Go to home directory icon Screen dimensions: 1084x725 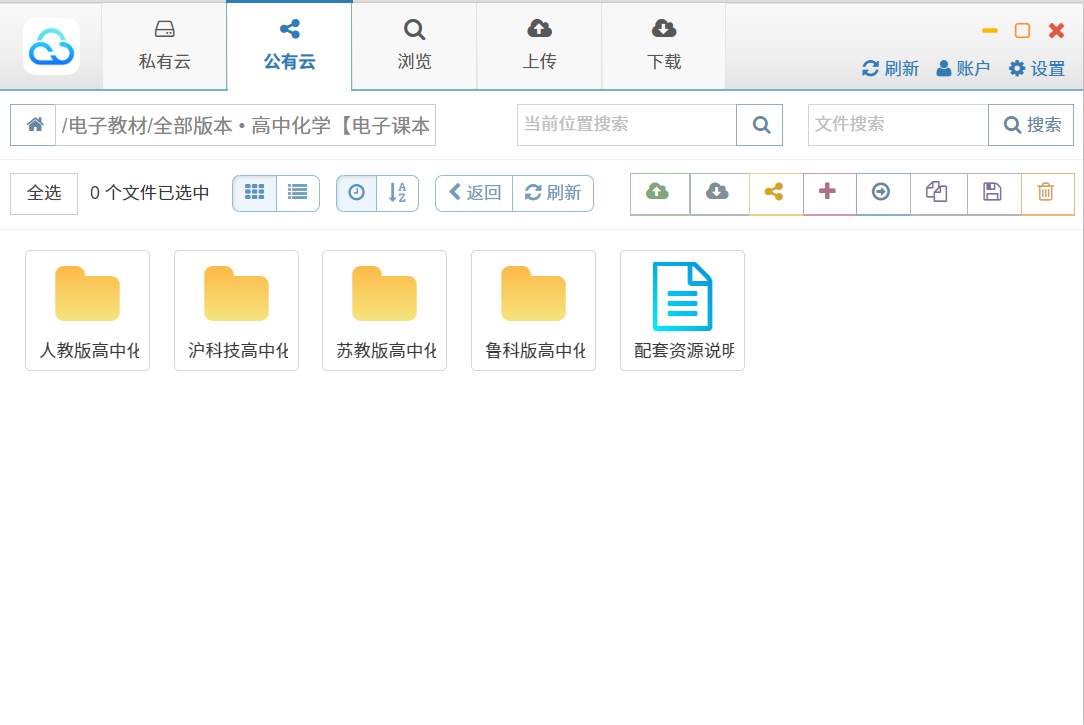34,125
